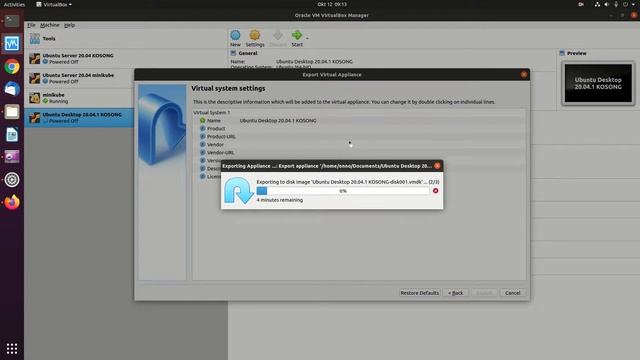Open the VirtualBox app menu in the top bar
The width and height of the screenshot is (640, 360).
54,4
